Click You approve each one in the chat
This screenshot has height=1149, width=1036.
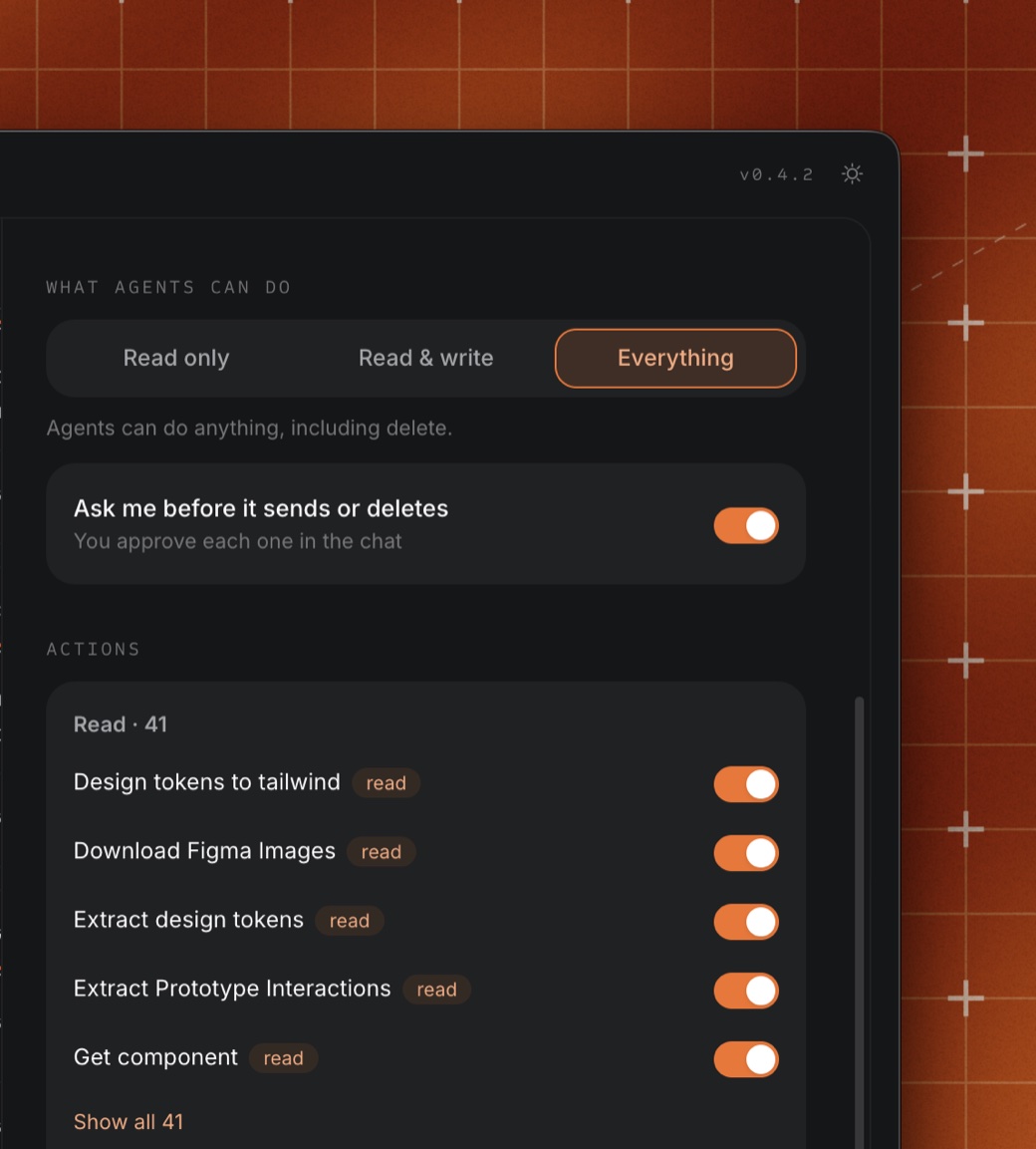pos(237,541)
